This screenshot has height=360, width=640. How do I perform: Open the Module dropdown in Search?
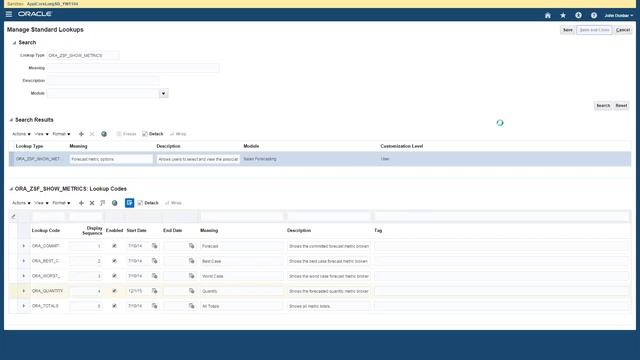(163, 93)
